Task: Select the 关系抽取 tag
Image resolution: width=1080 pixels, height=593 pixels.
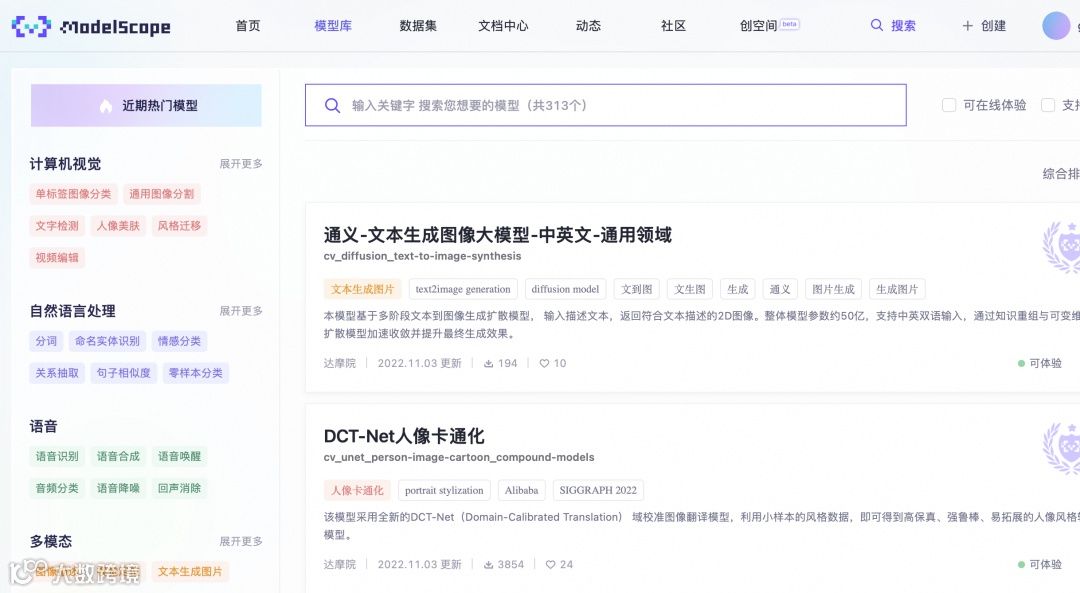Action: coord(57,373)
